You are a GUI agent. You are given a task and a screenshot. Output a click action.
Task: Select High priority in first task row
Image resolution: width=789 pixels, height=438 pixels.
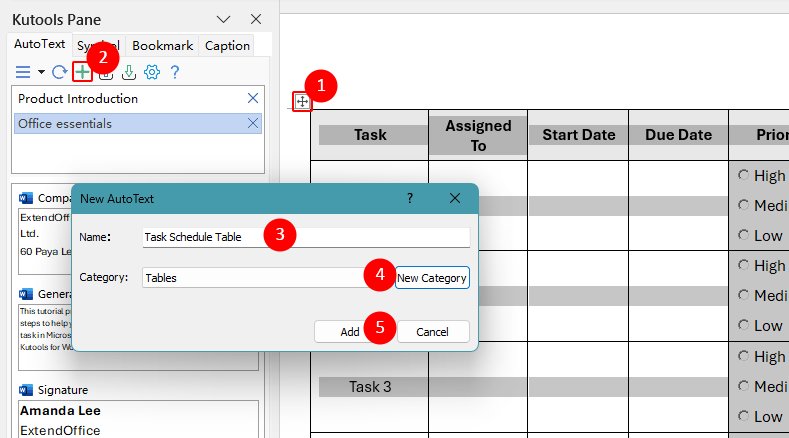point(743,175)
